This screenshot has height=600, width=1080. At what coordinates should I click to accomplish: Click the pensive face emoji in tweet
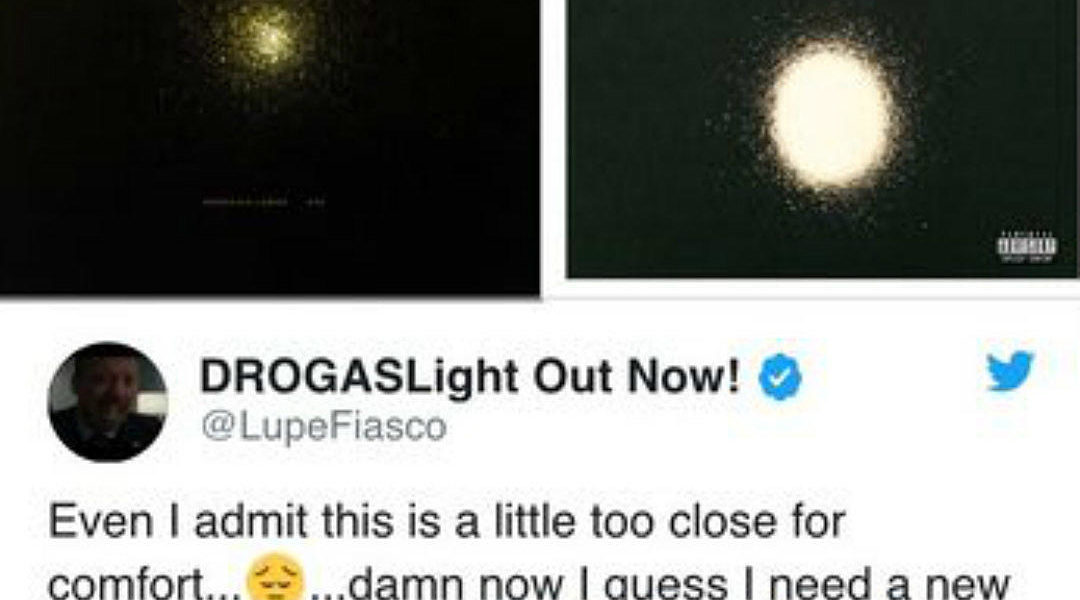click(x=275, y=576)
